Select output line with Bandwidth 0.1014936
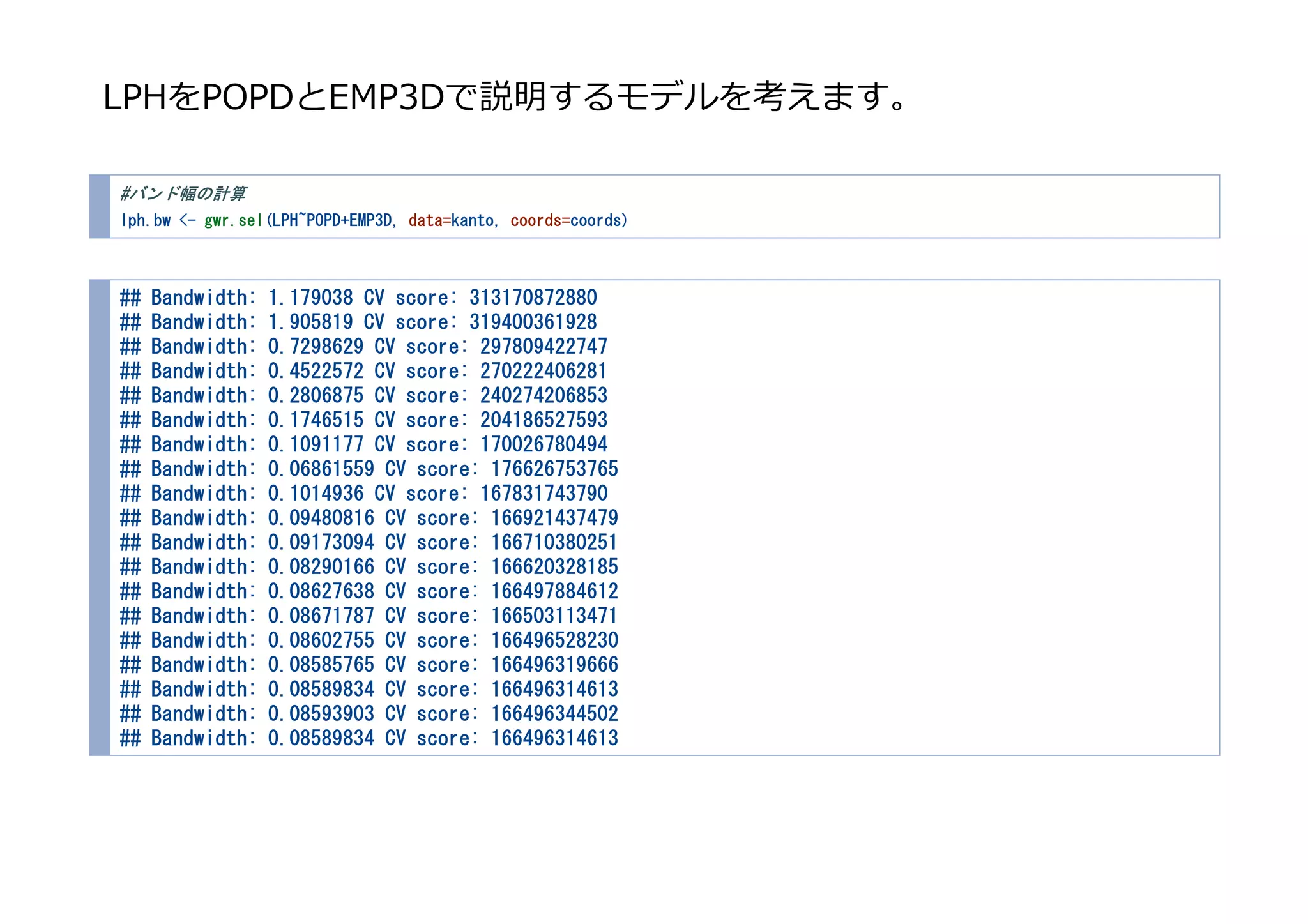Image resolution: width=1308 pixels, height=924 pixels. pyautogui.click(x=363, y=494)
